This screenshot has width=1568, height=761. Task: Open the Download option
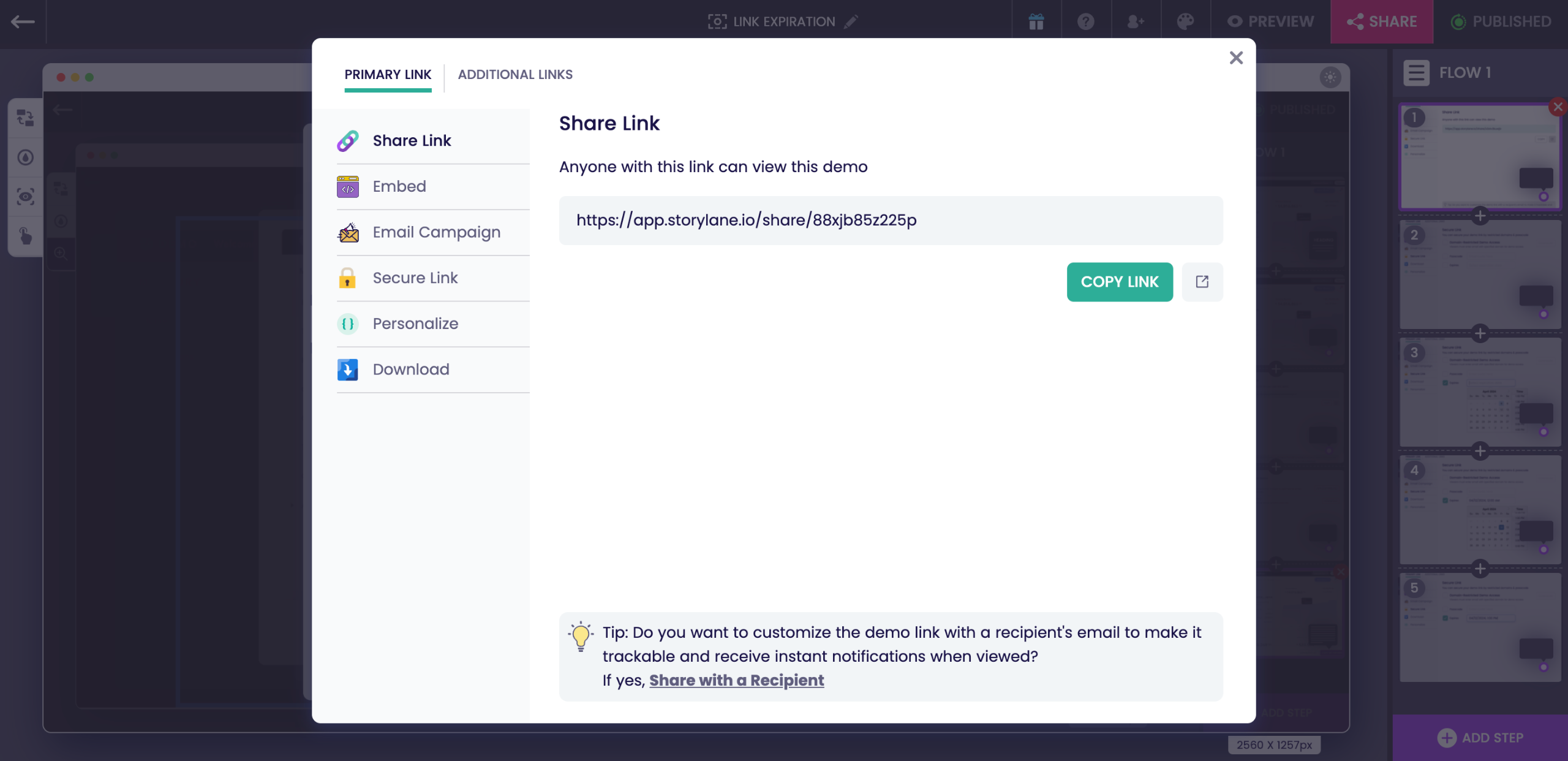click(411, 369)
